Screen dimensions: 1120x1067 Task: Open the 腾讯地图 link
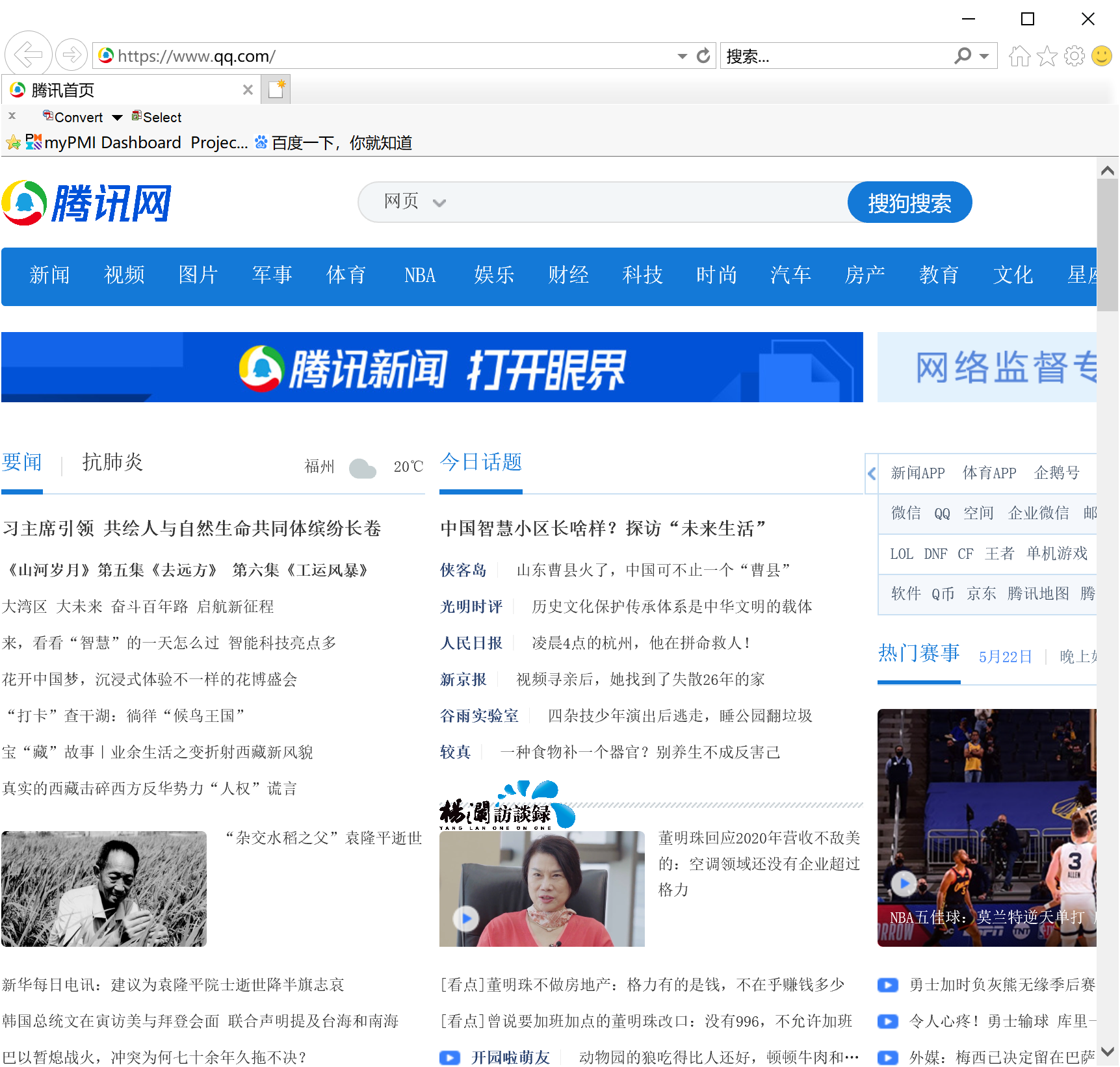(1038, 593)
